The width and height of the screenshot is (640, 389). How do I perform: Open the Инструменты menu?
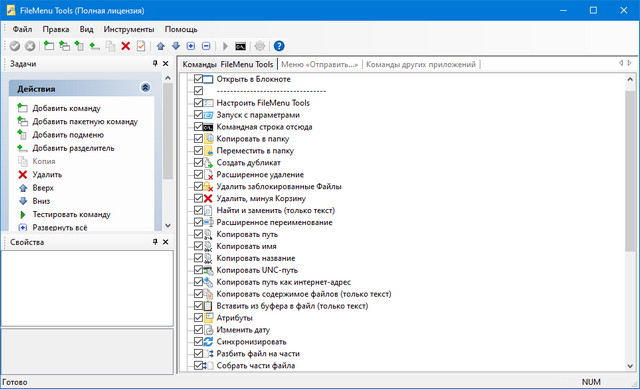click(129, 29)
